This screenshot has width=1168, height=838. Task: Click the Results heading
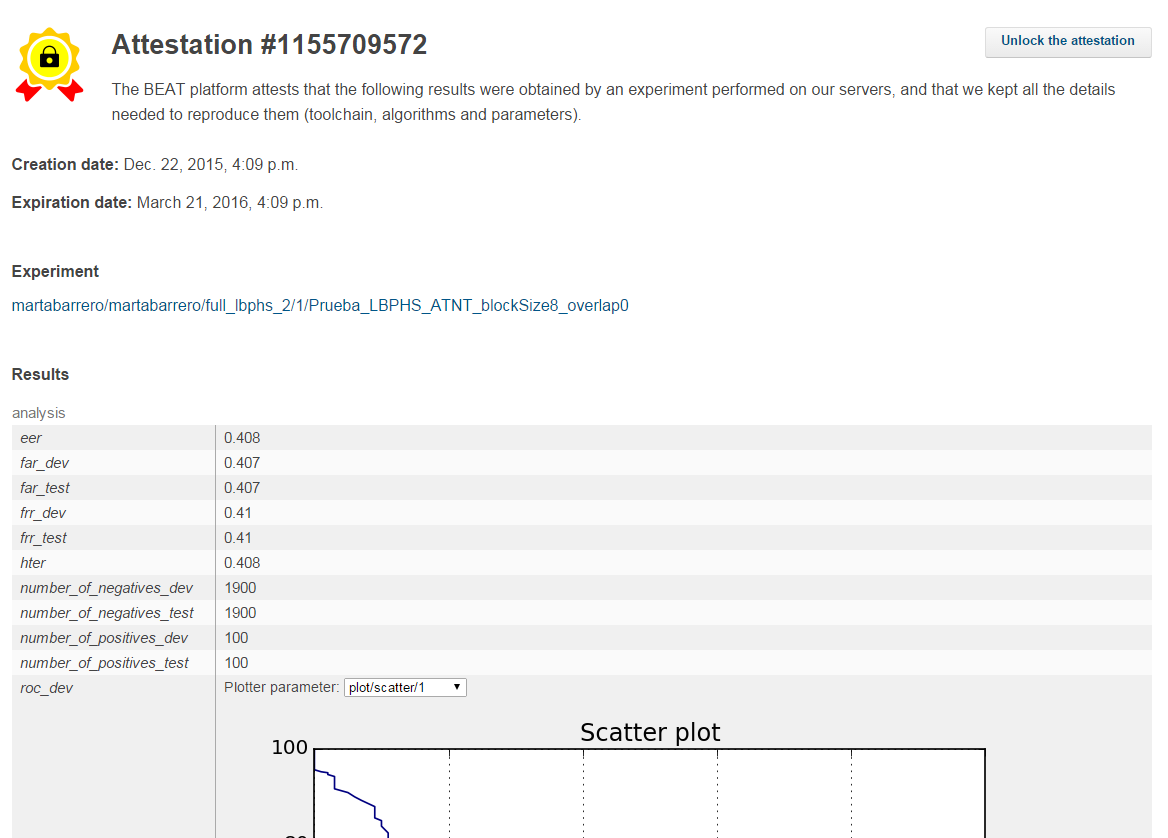pos(40,374)
